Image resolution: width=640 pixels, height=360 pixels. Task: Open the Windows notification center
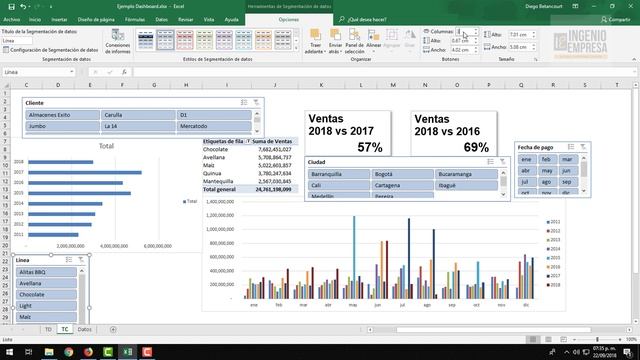pyautogui.click(x=628, y=352)
